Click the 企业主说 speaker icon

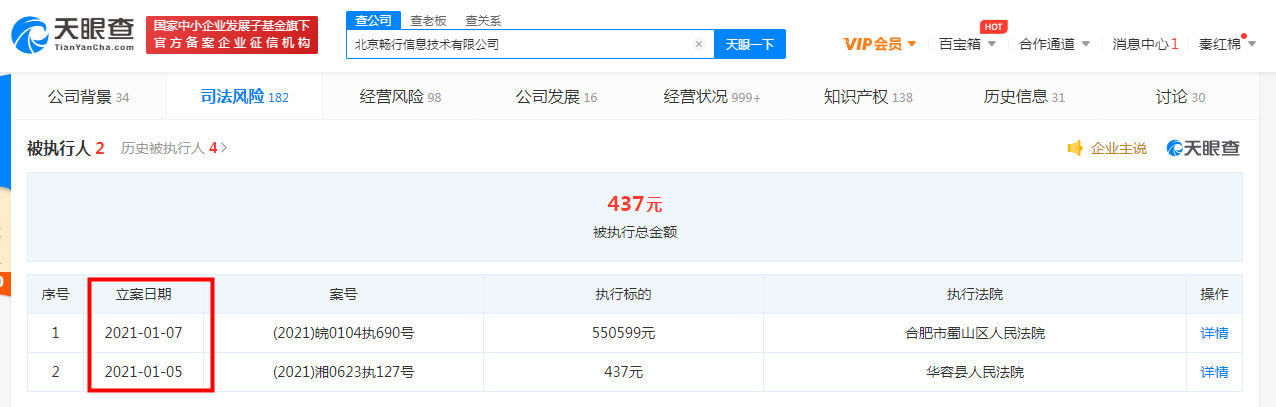click(1075, 148)
